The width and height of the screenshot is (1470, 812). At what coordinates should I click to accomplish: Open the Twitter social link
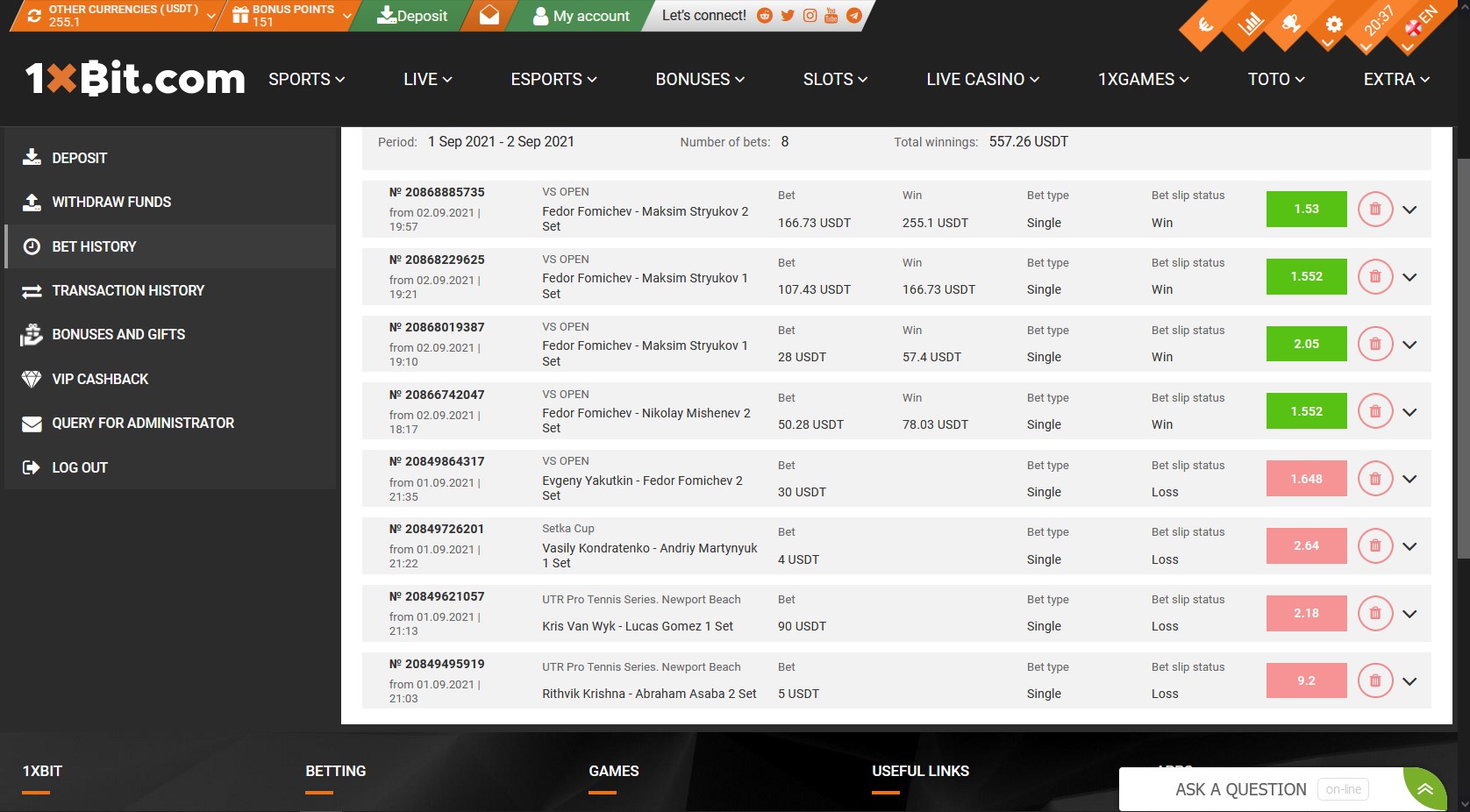788,16
